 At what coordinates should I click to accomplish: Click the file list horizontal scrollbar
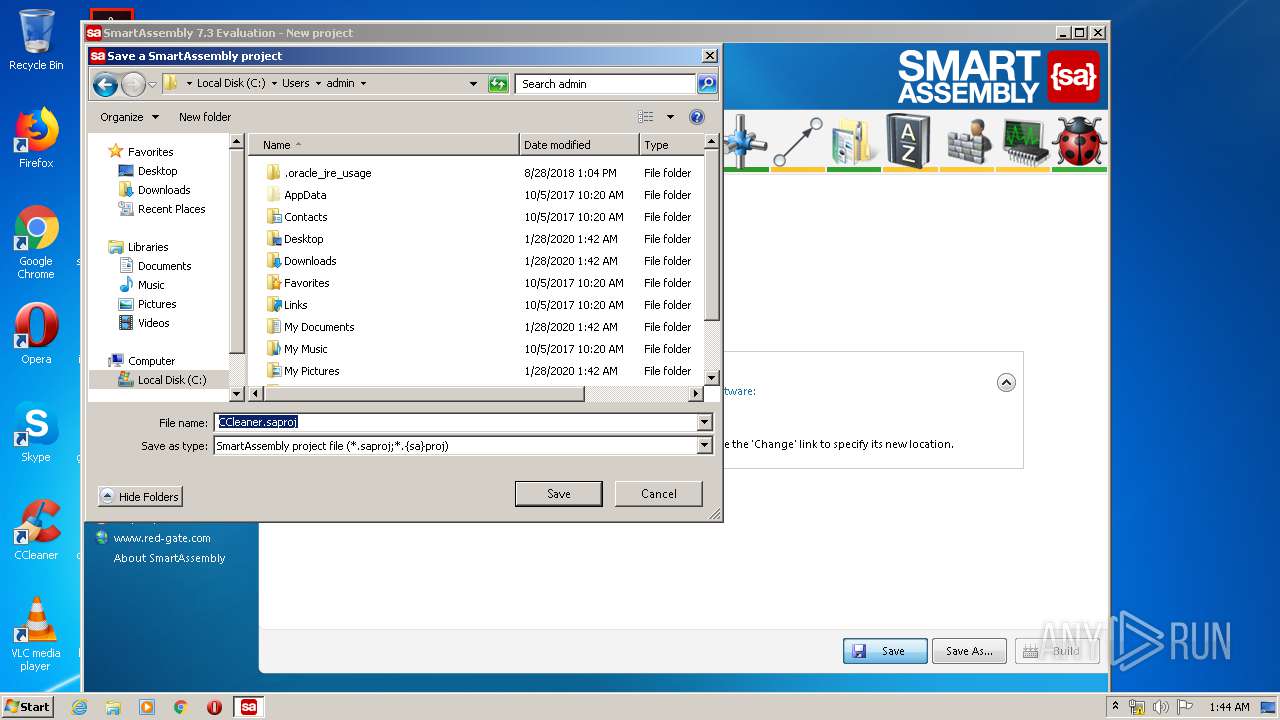476,394
